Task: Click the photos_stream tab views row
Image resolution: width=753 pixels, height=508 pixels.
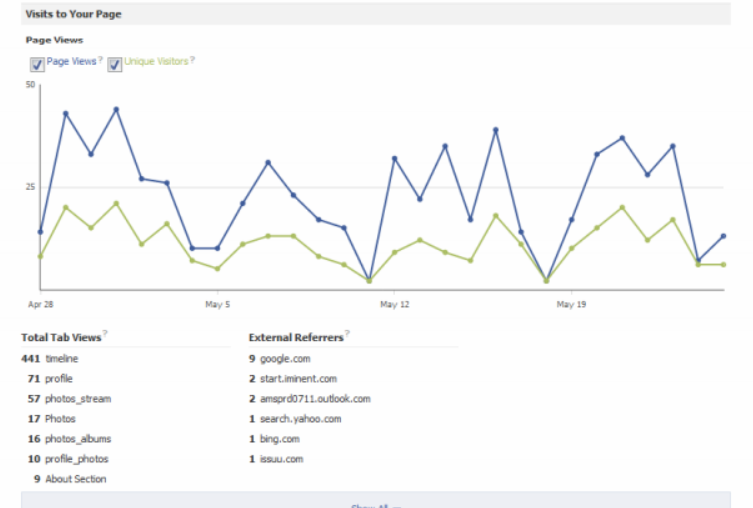Action: coord(78,398)
